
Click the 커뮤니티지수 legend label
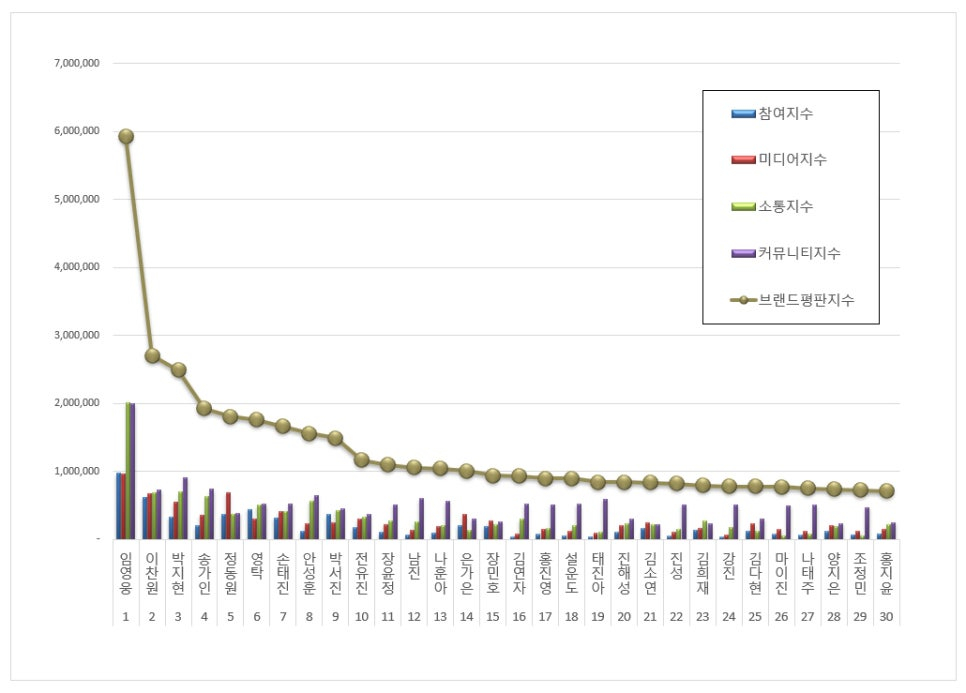pyautogui.click(x=800, y=253)
